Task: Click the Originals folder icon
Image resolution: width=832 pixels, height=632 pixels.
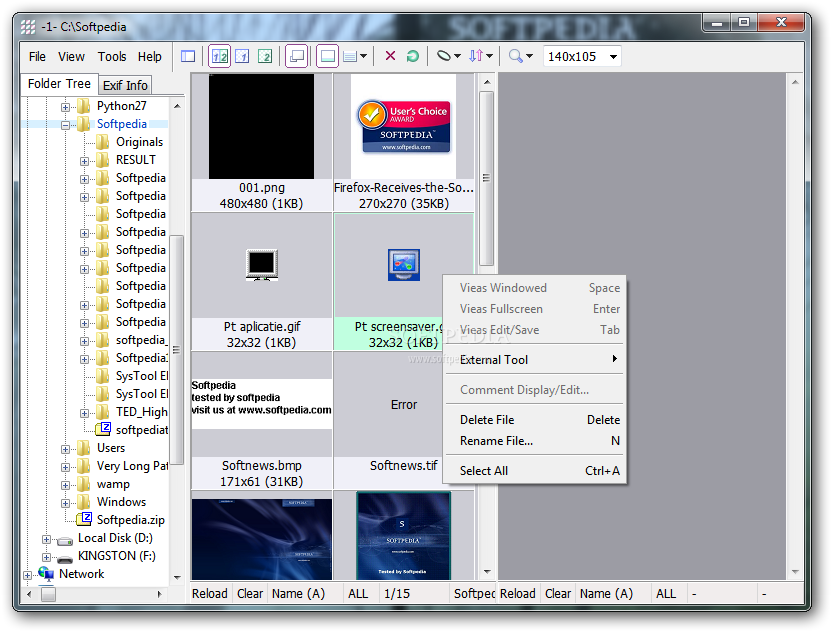Action: click(102, 142)
